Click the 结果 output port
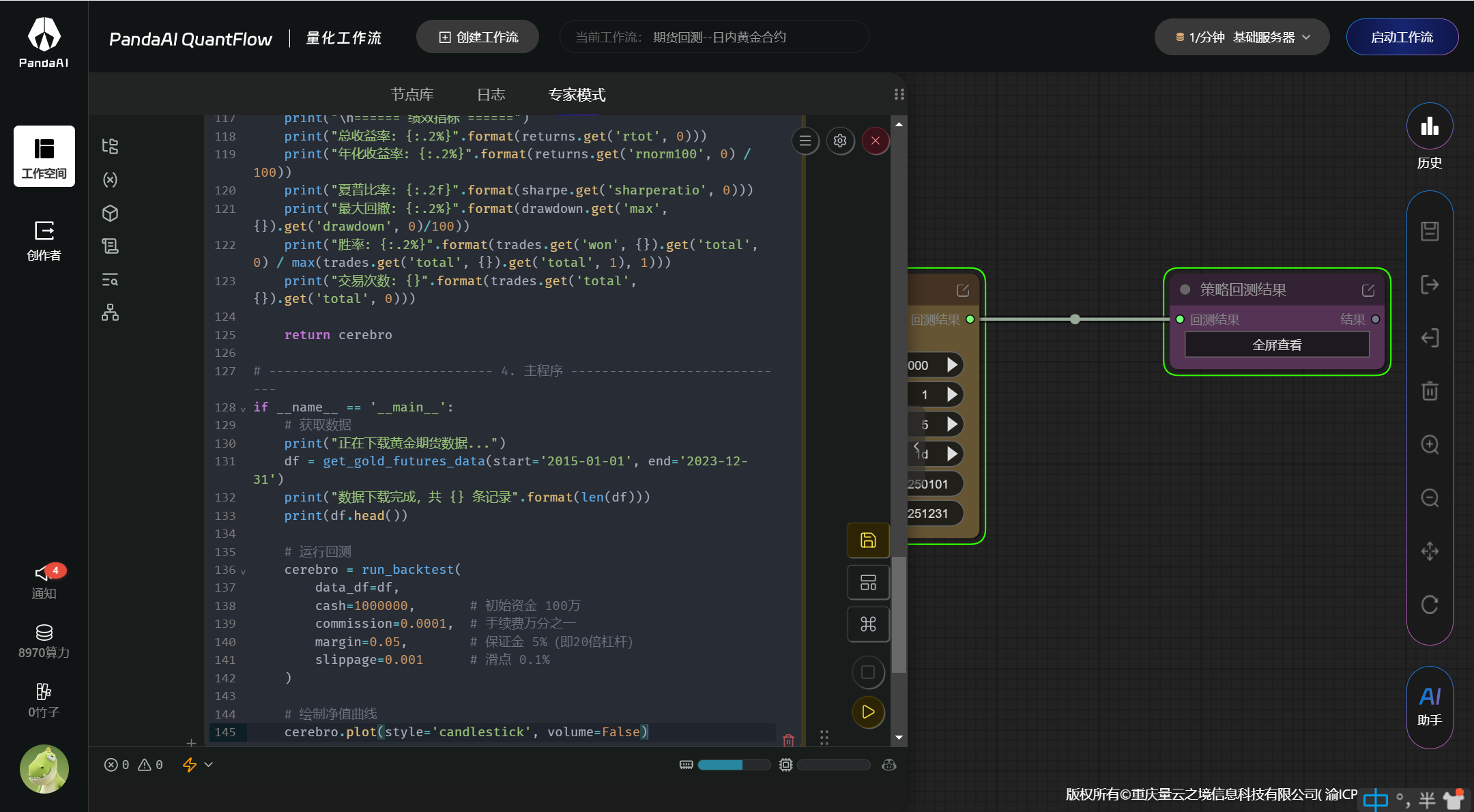This screenshot has height=812, width=1474. tap(1376, 319)
